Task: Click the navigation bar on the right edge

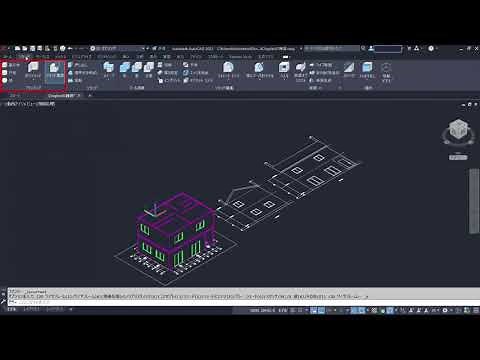Action: point(474,201)
